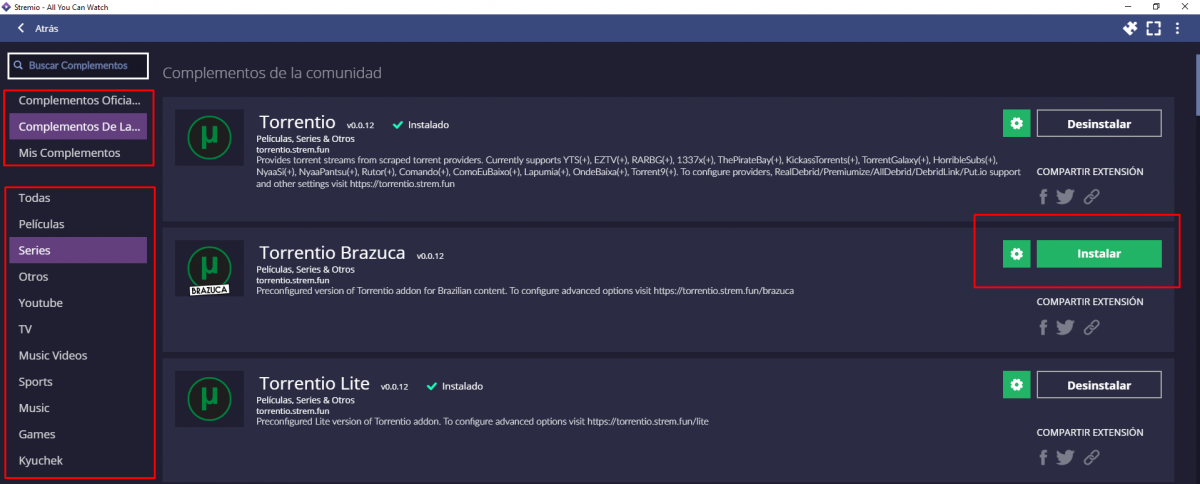Viewport: 1200px width, 484px height.
Task: Uninstall the Torrentio addon
Action: [x=1099, y=123]
